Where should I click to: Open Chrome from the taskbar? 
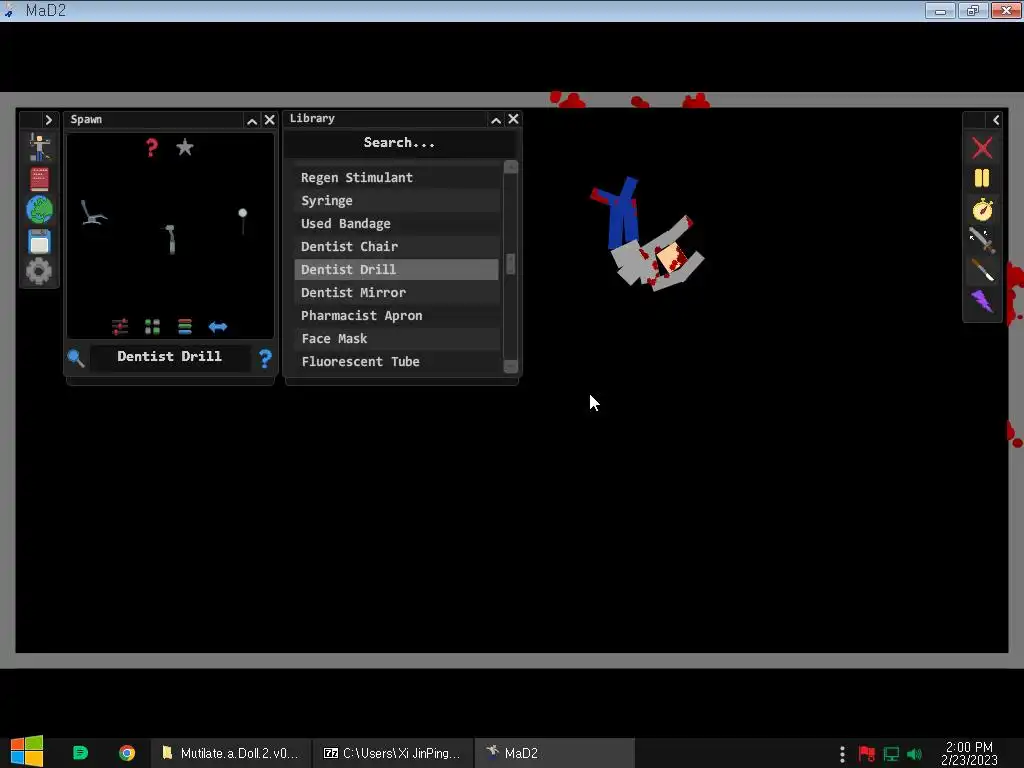point(127,753)
